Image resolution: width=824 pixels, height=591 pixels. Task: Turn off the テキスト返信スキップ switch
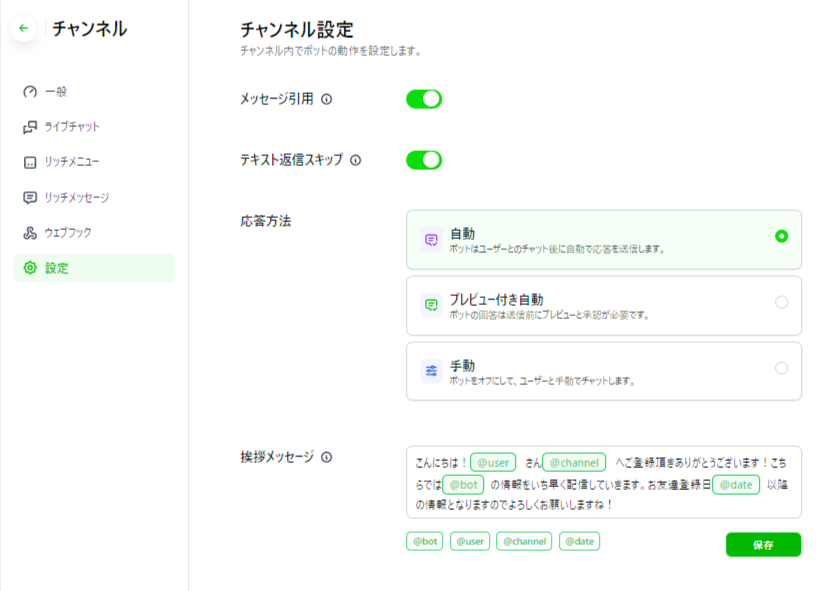pos(423,160)
